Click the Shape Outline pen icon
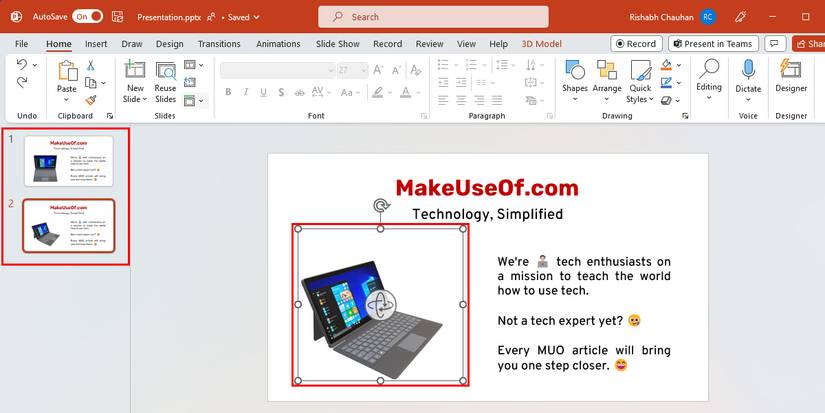 (x=666, y=82)
